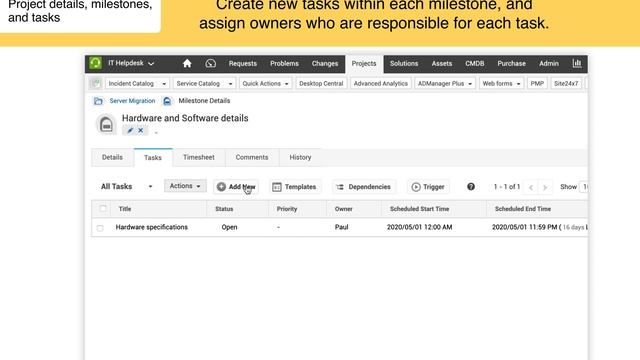The image size is (640, 360).
Task: Sort by Owner column header
Action: coord(344,209)
